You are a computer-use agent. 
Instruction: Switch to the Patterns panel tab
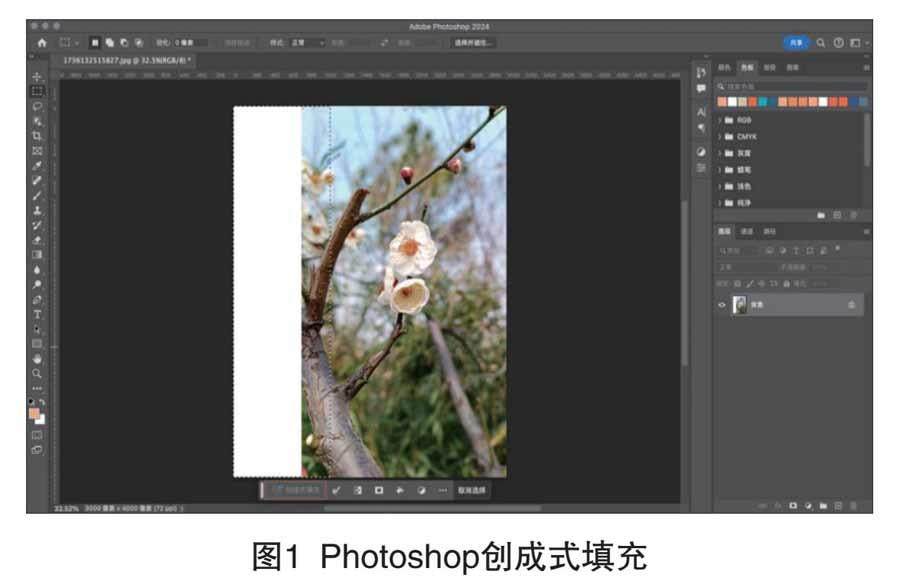click(793, 68)
